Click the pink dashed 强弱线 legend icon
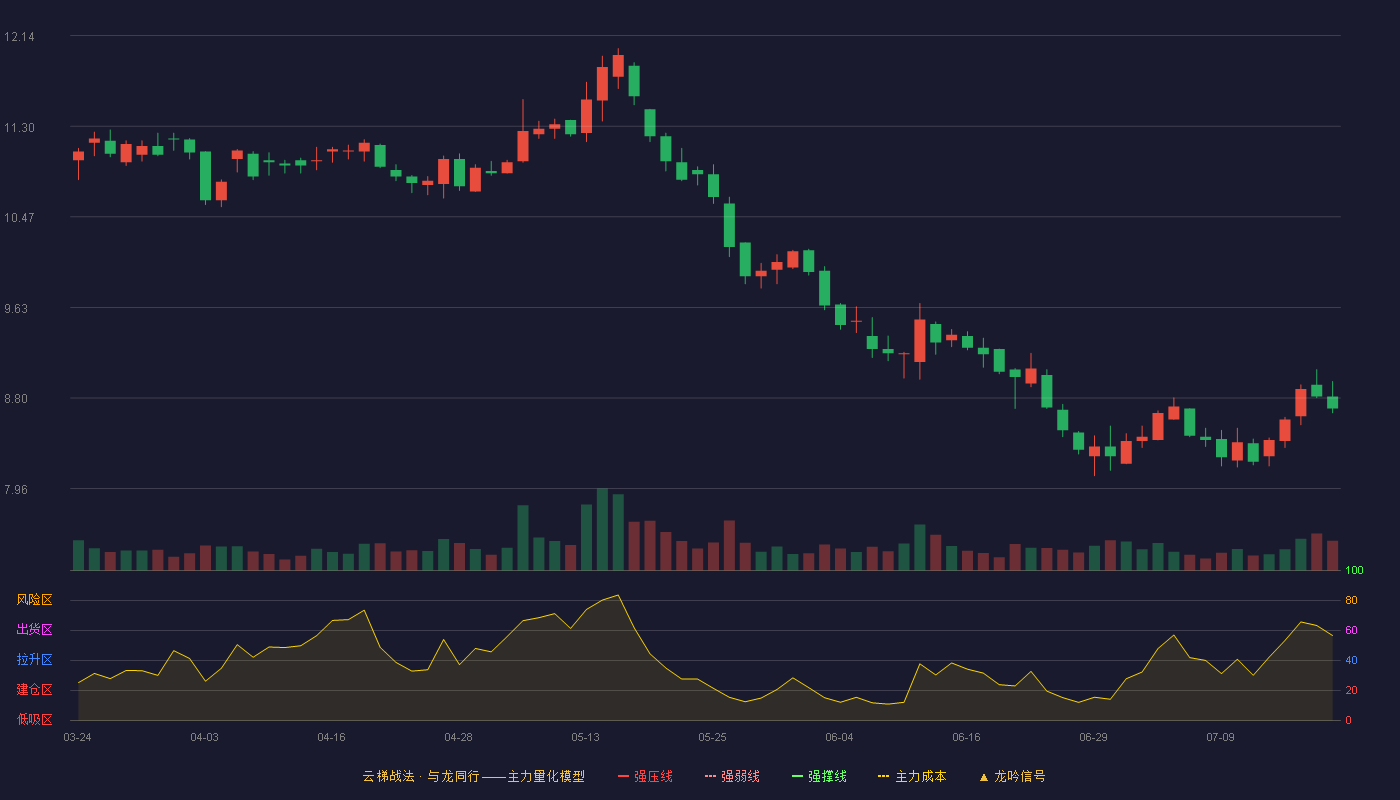 point(710,776)
